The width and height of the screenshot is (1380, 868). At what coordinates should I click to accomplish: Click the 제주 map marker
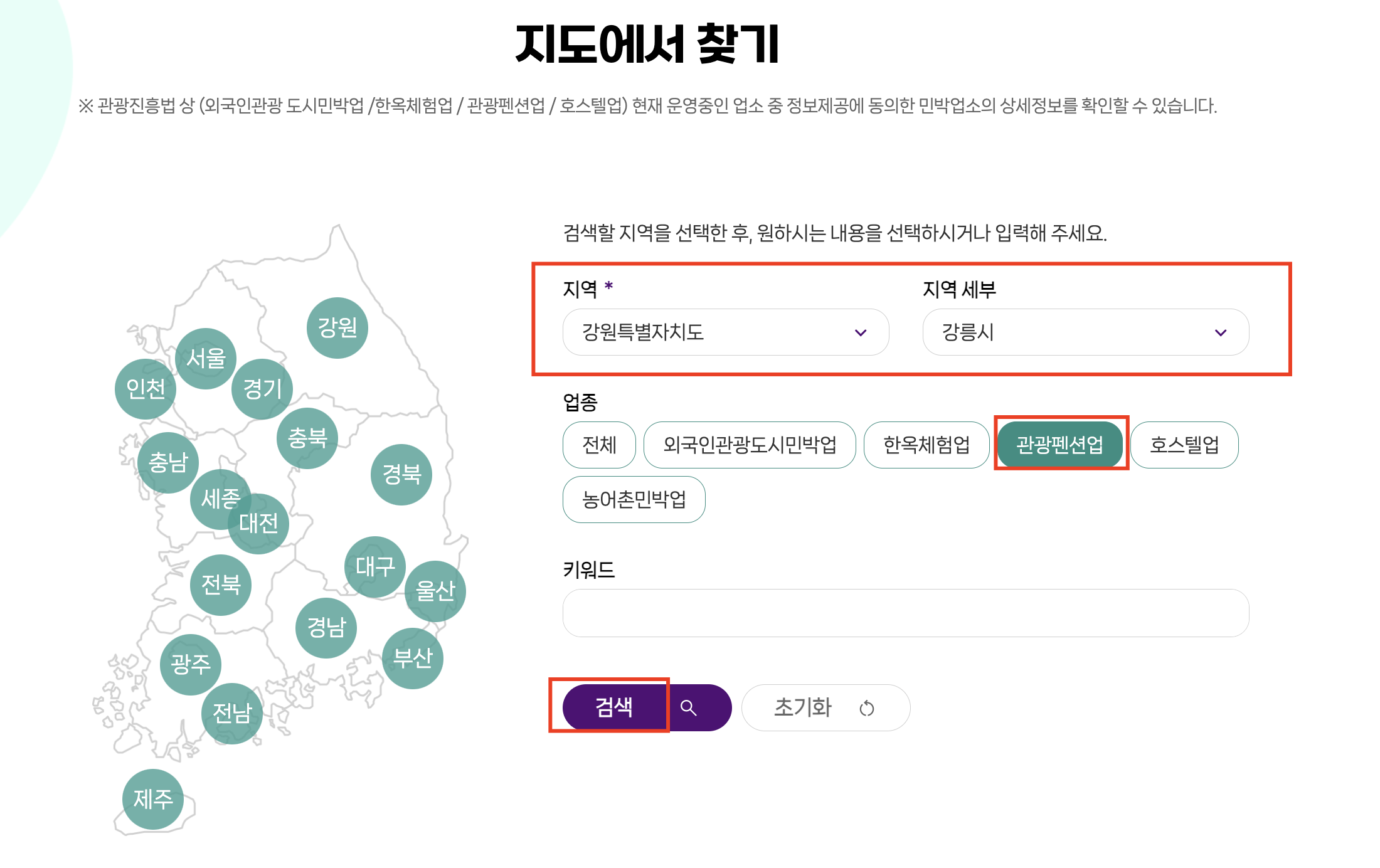[x=152, y=799]
